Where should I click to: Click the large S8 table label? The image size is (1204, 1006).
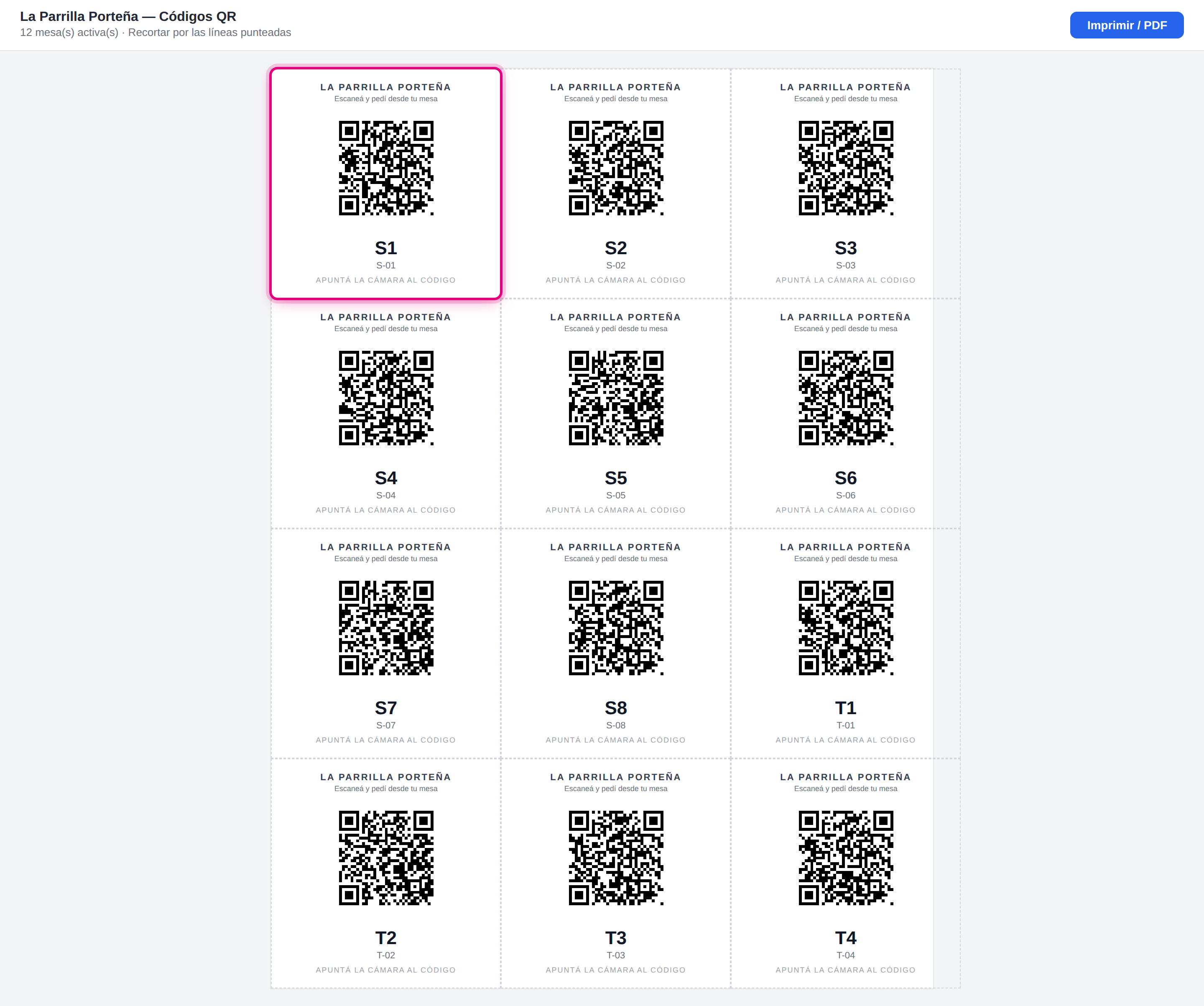coord(616,708)
